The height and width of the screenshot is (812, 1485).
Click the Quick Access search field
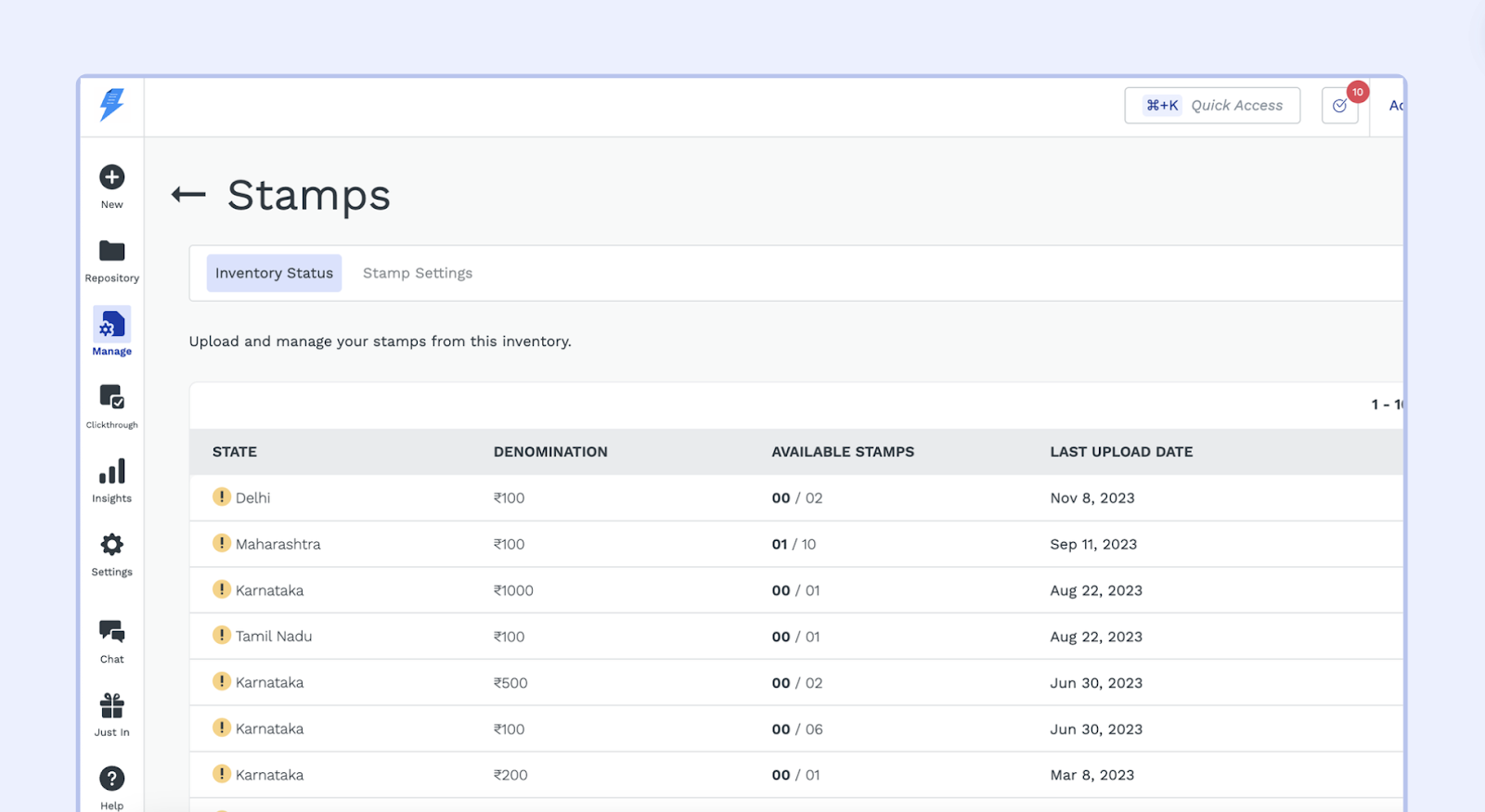(x=1212, y=106)
